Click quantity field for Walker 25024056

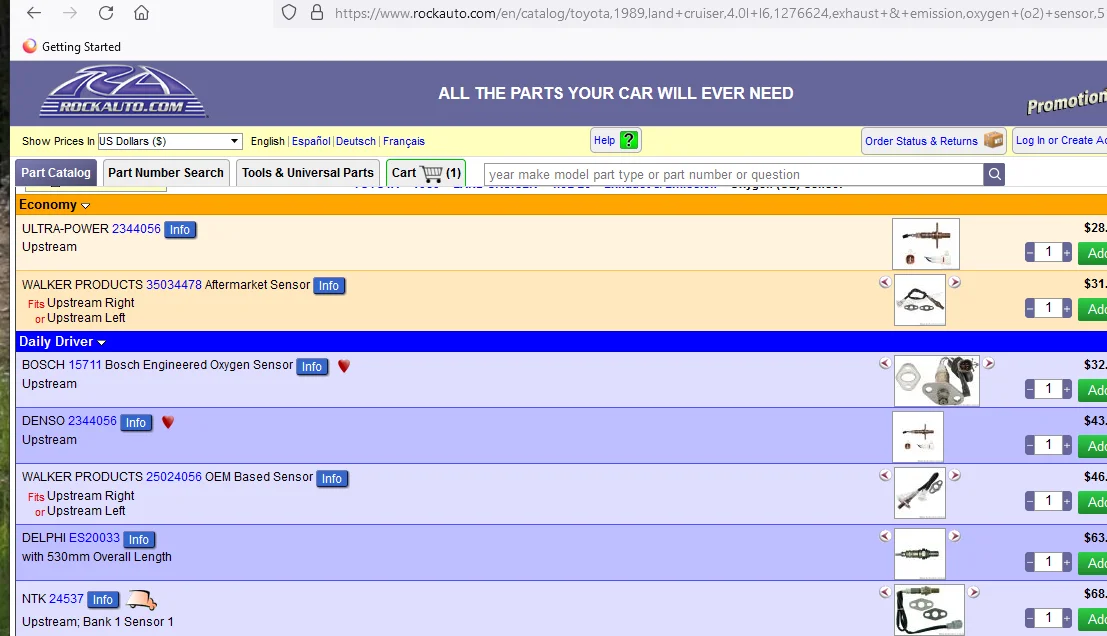(1048, 501)
